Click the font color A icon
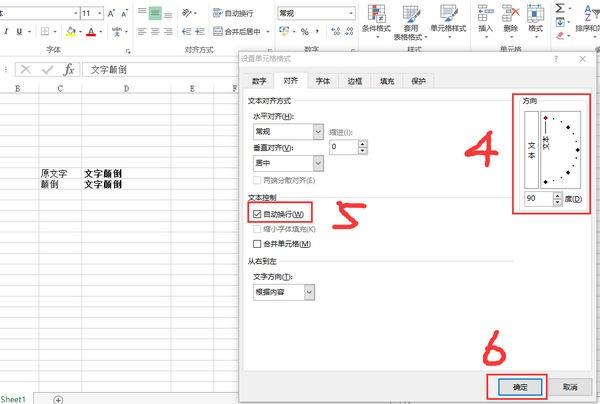This screenshot has width=600, height=404. (x=91, y=32)
